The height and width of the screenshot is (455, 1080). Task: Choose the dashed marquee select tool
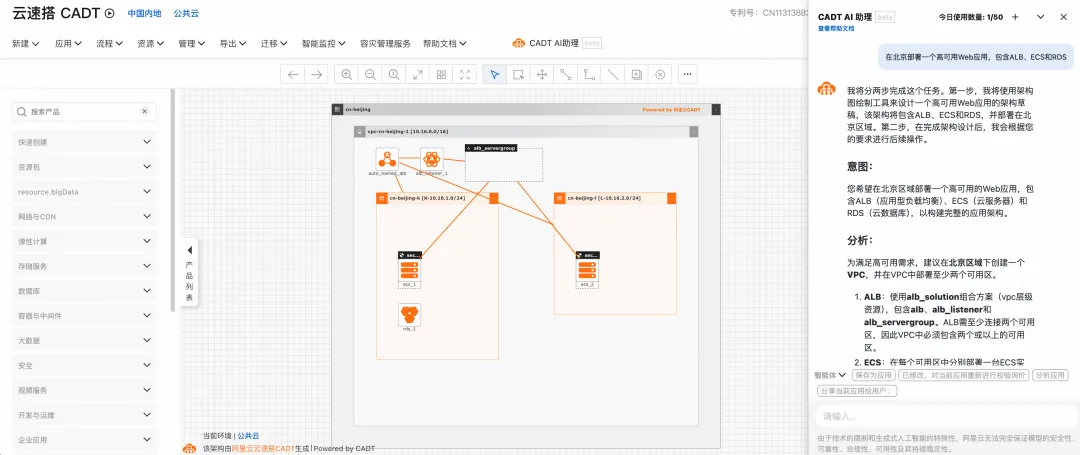pyautogui.click(x=519, y=74)
